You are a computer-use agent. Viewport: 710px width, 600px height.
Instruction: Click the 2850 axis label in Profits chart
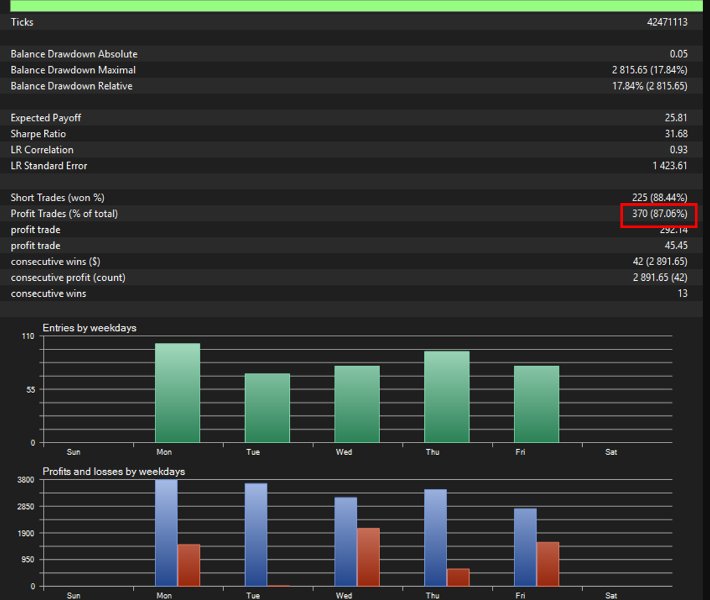[26, 507]
